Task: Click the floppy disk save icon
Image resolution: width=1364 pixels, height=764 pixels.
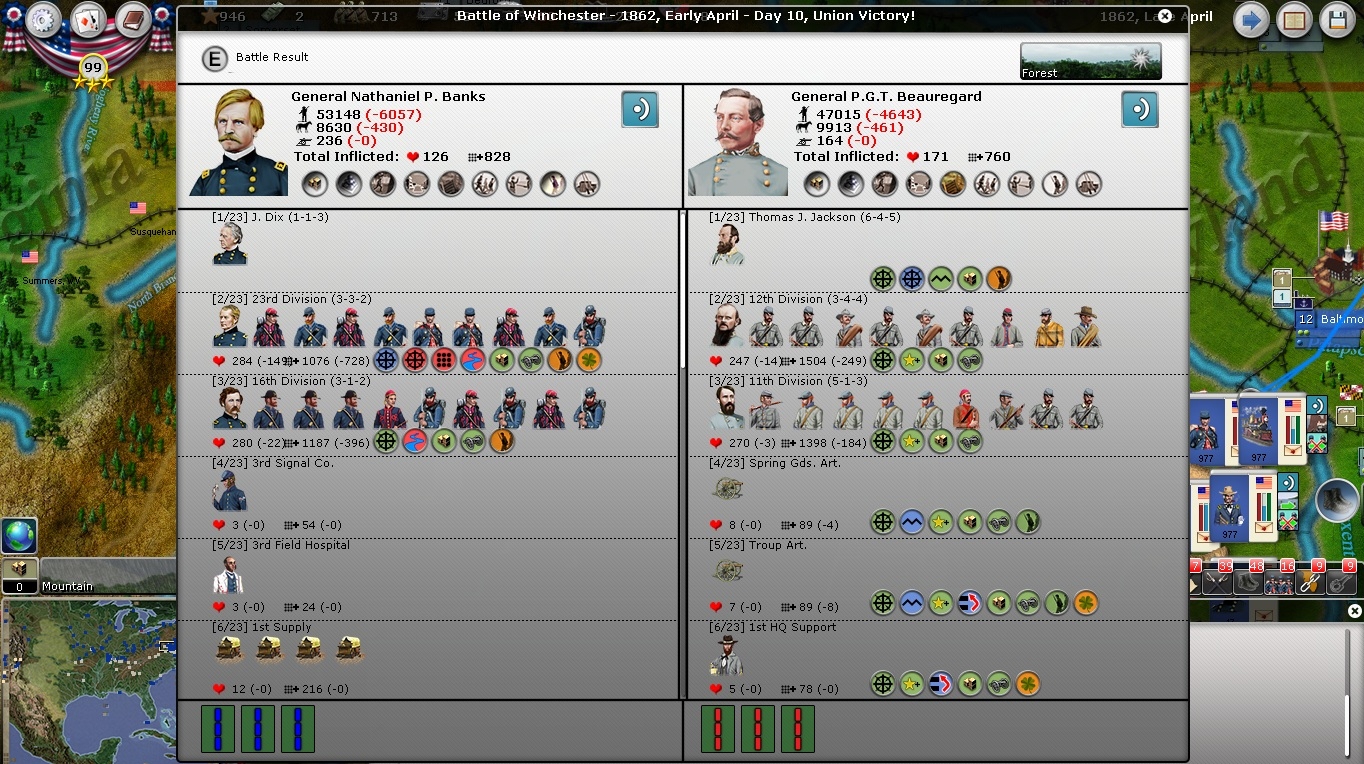Action: click(1337, 20)
